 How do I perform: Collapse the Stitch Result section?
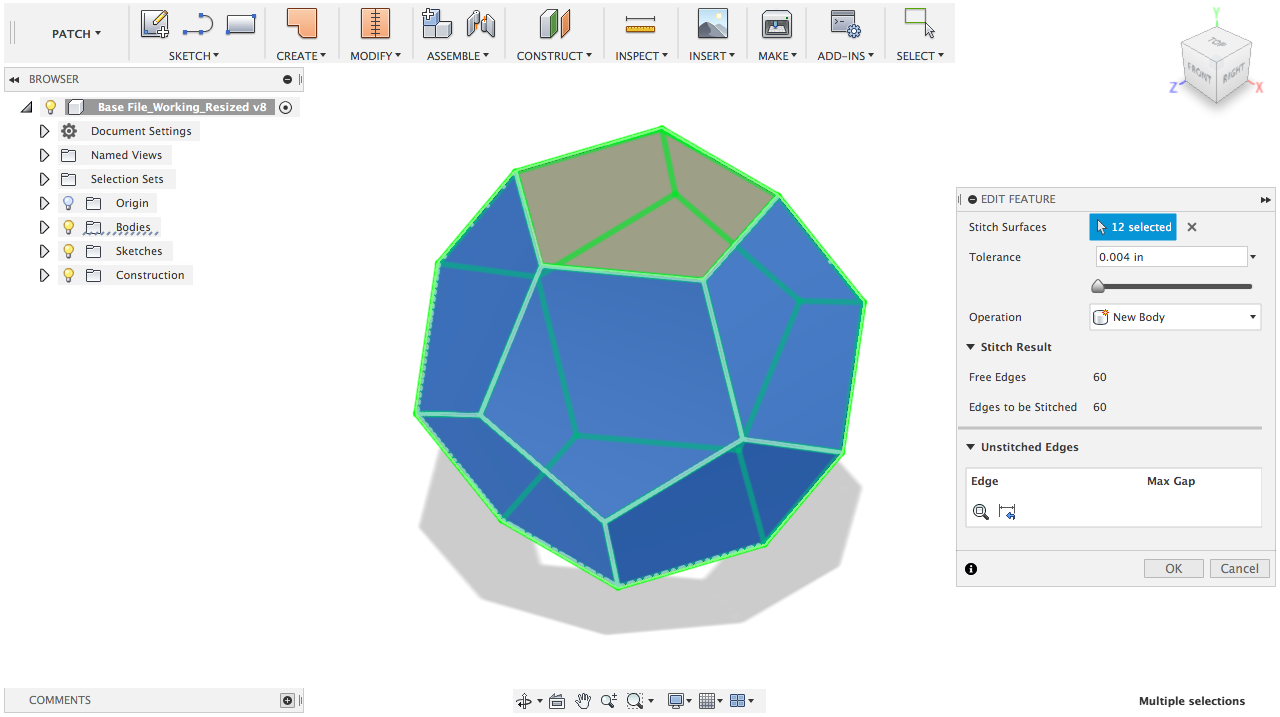tap(971, 347)
